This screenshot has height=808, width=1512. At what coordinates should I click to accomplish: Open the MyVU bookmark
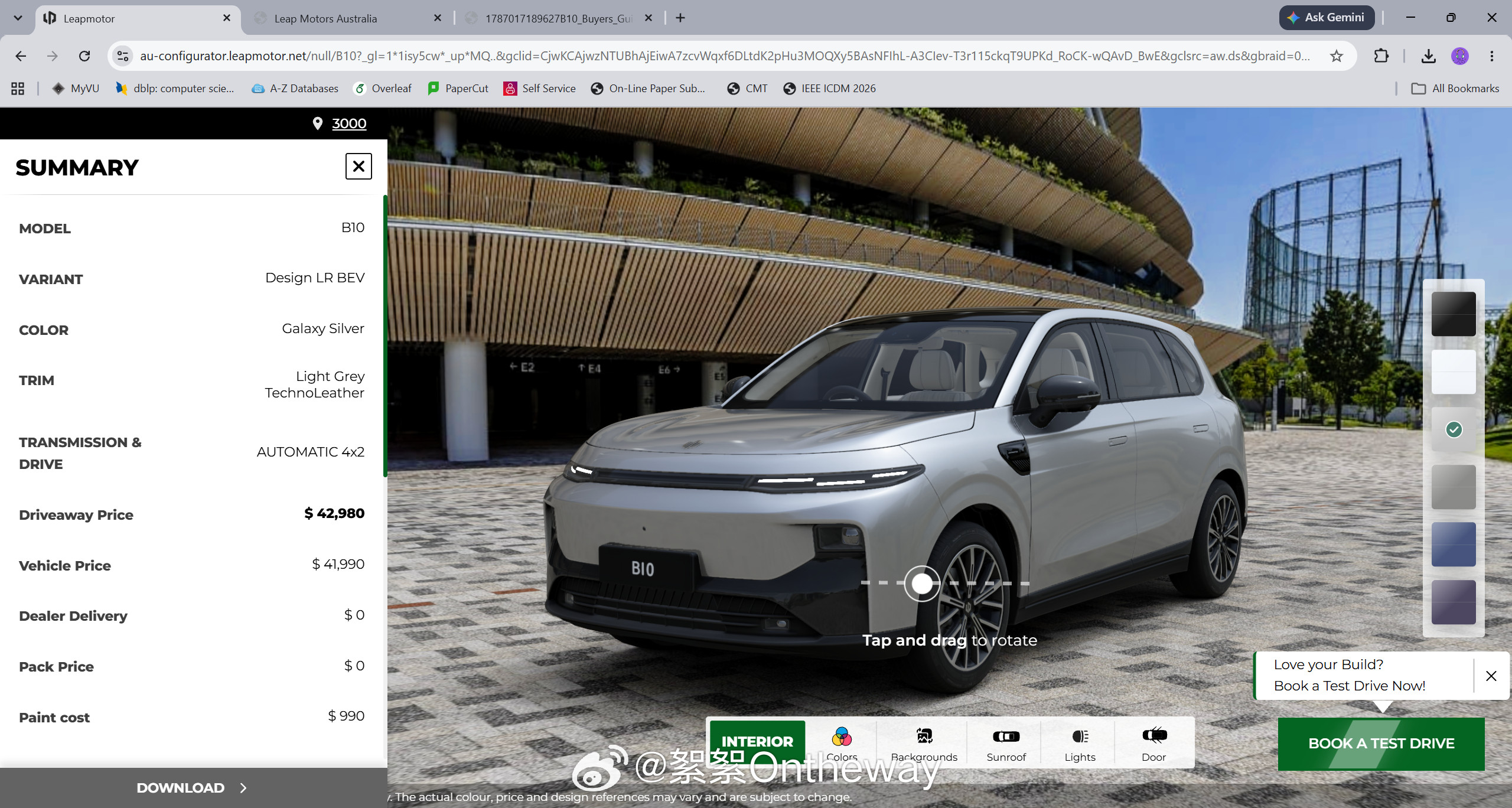76,89
